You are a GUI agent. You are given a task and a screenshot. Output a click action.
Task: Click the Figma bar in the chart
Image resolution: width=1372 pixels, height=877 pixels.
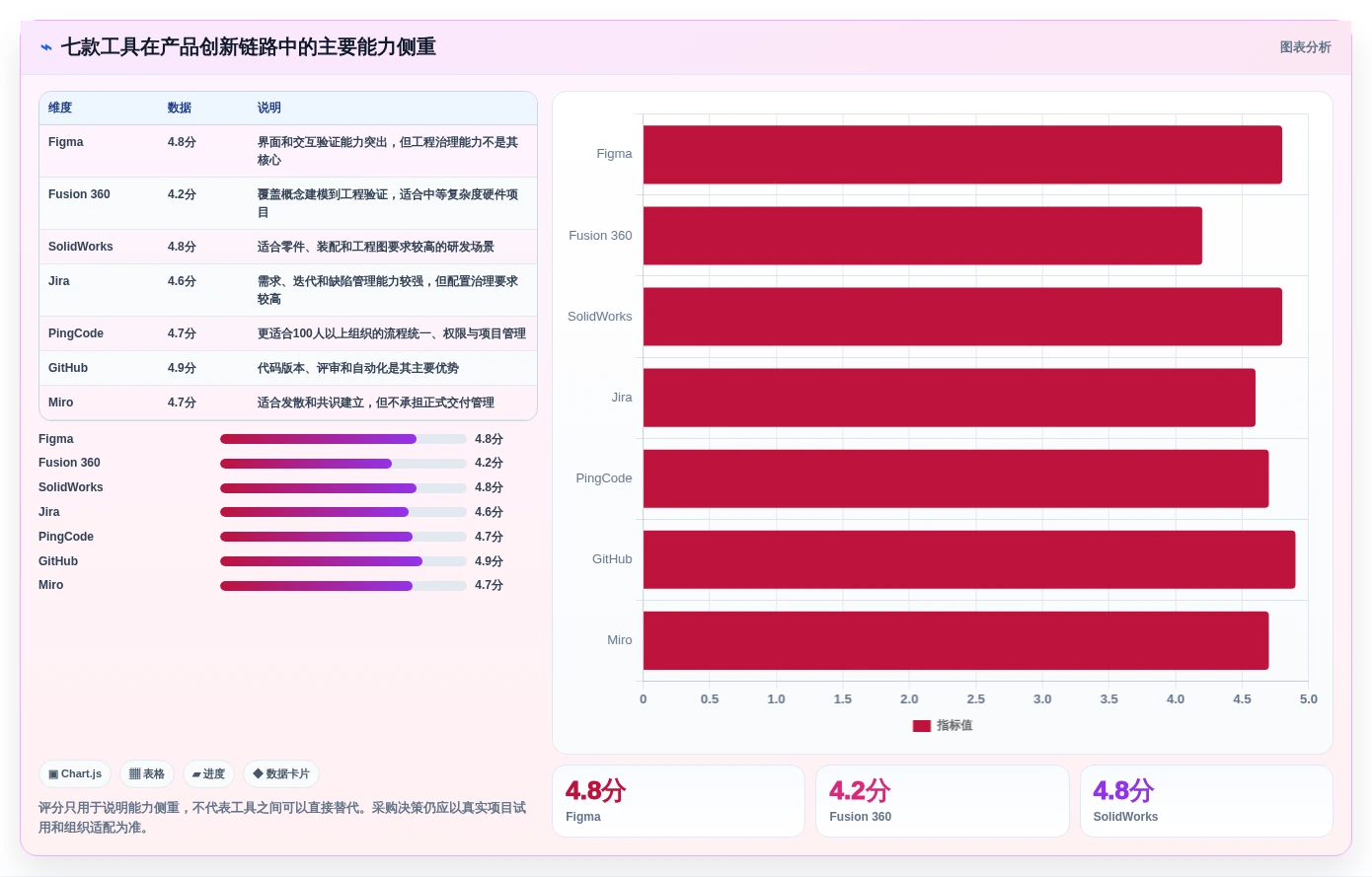[x=962, y=155]
